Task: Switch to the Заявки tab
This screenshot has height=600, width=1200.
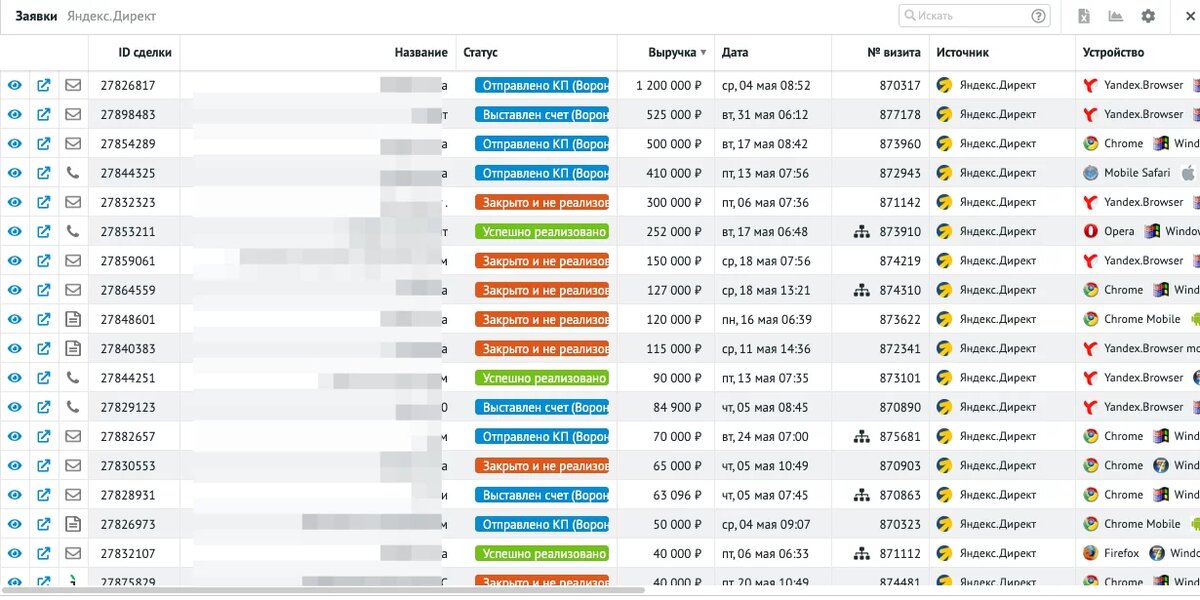Action: (36, 16)
